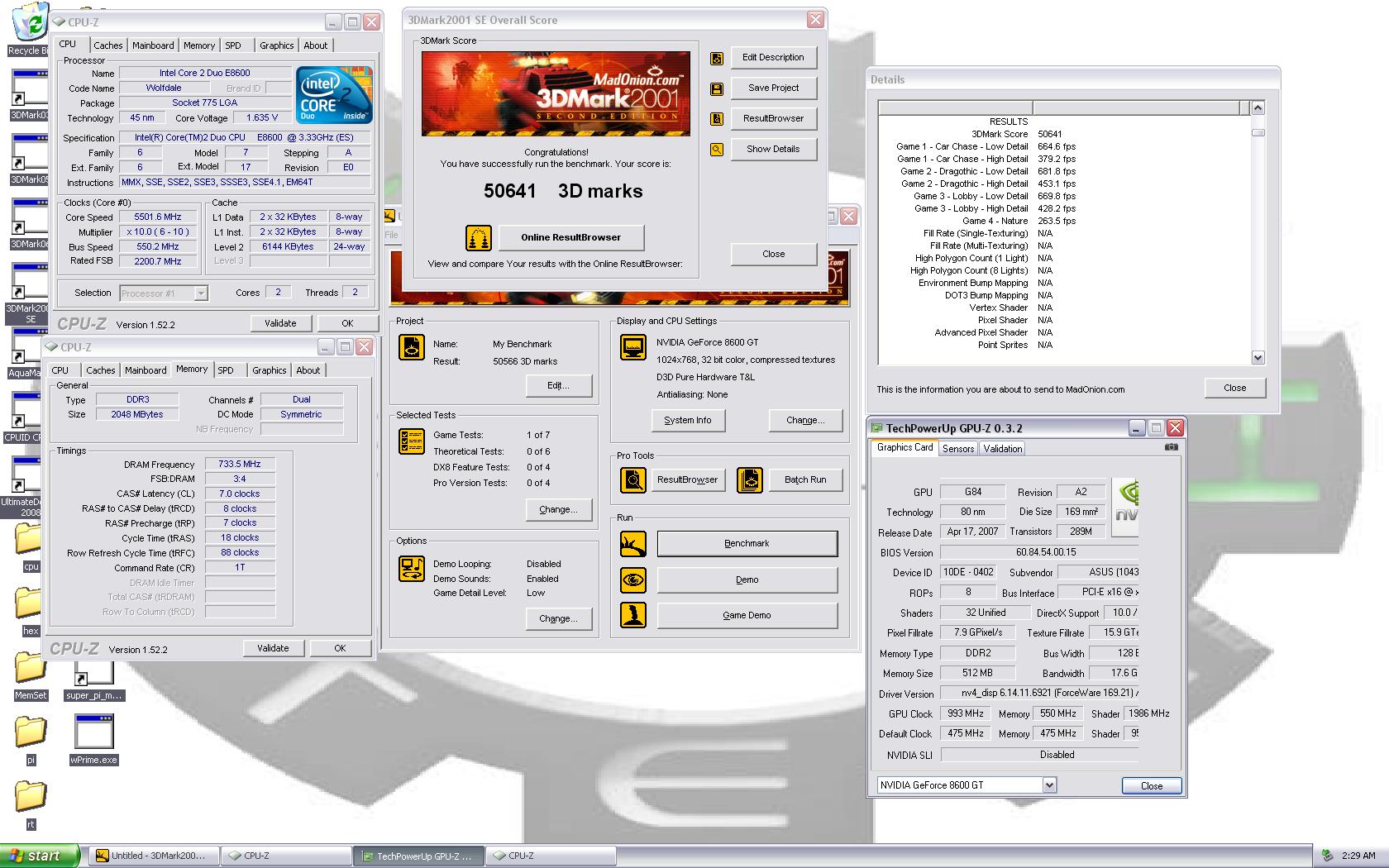This screenshot has width=1389, height=868.
Task: Click the Options demo settings icon
Action: click(412, 569)
